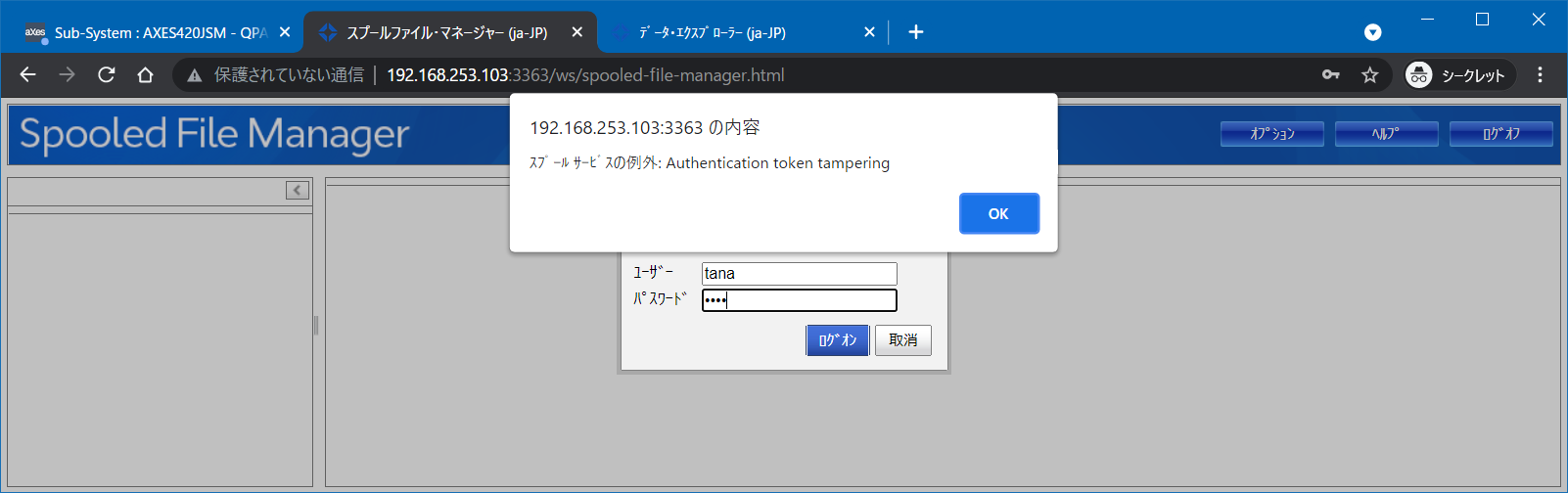1568x493 pixels.
Task: Go back in browser history
Action: click(27, 75)
